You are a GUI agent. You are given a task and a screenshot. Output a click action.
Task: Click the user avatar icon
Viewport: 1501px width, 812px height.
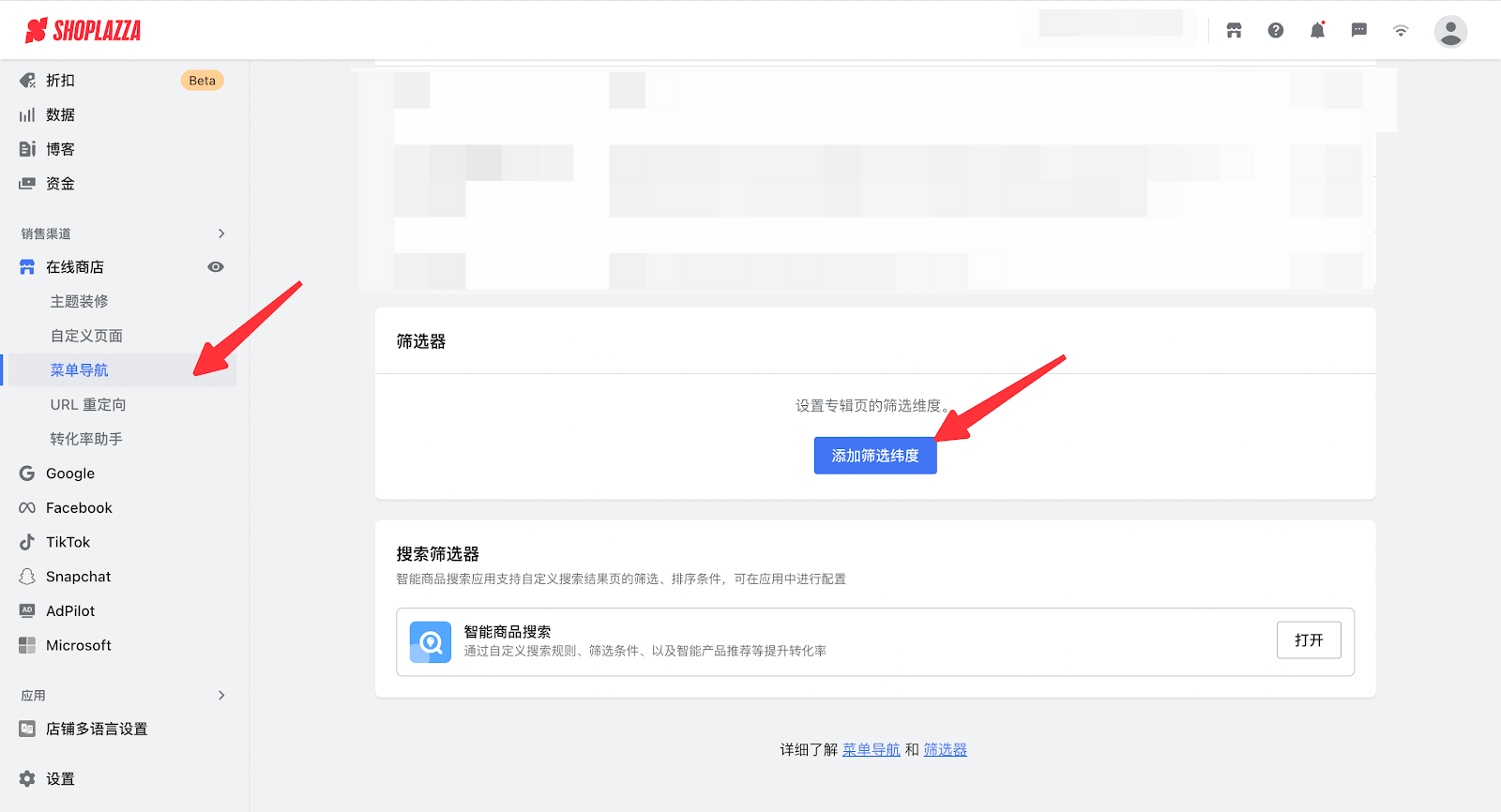click(x=1449, y=32)
